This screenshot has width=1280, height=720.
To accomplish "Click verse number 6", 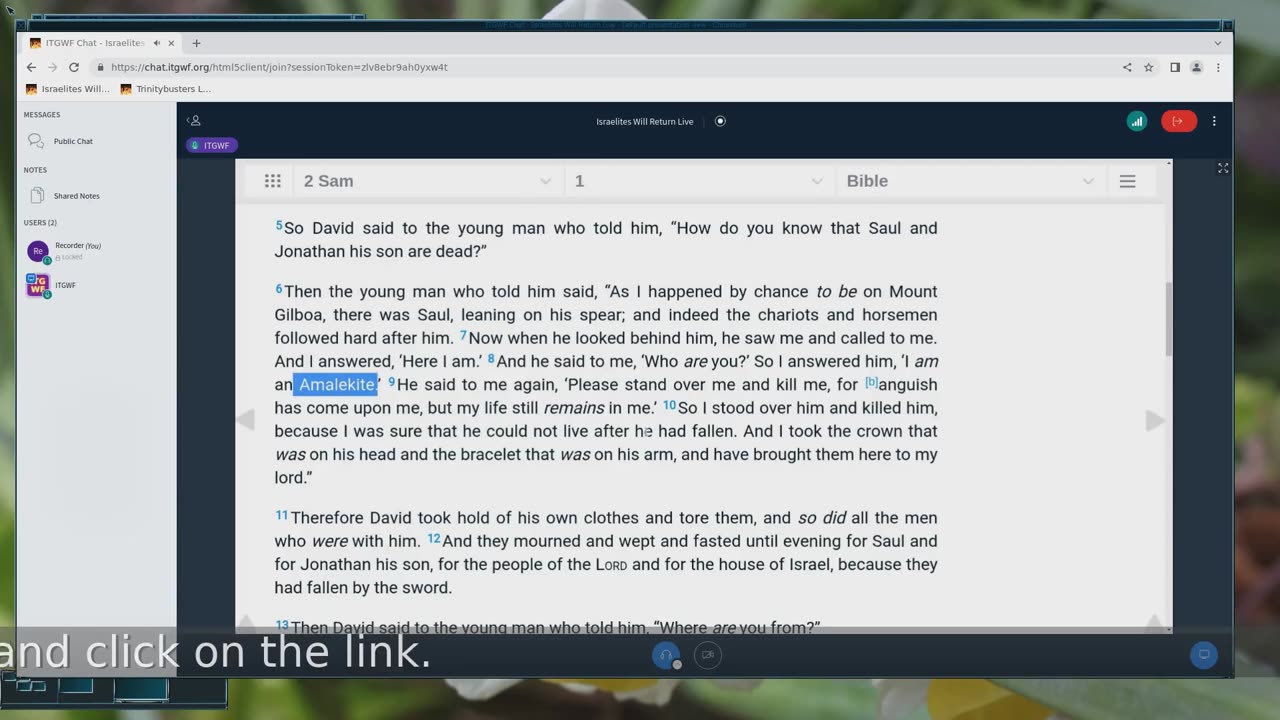I will tap(279, 289).
